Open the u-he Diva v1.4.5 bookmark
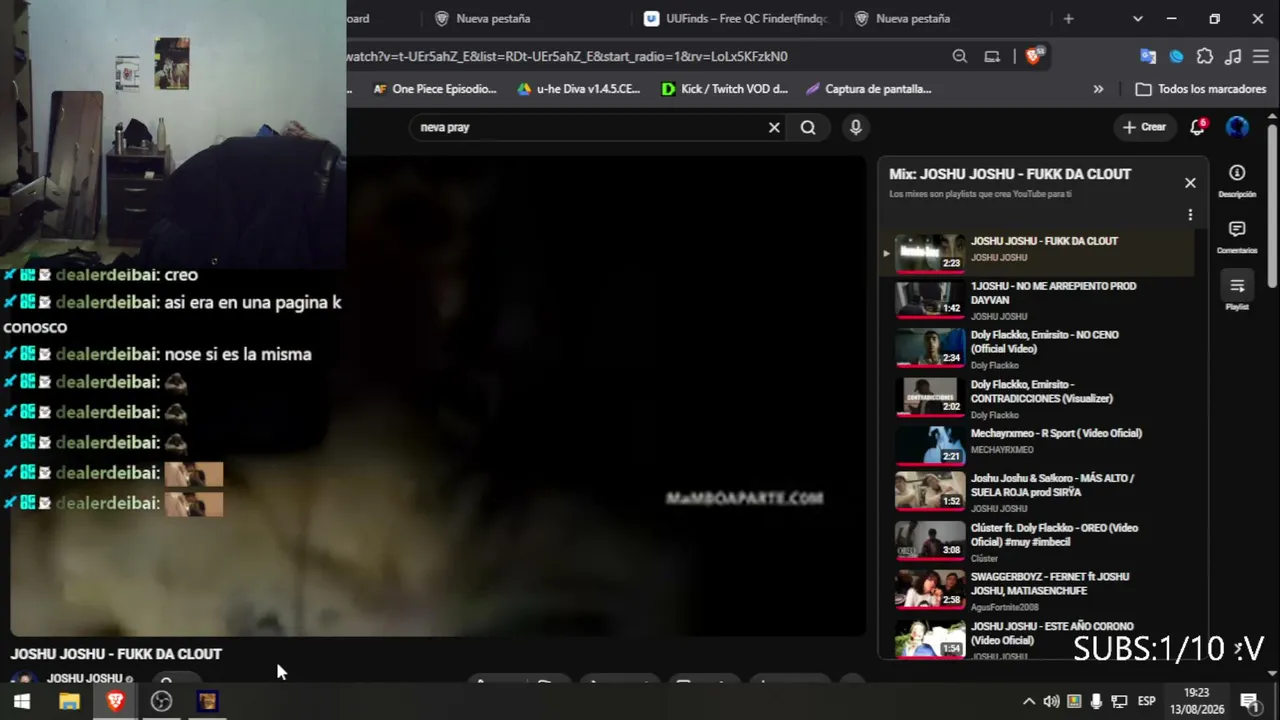The height and width of the screenshot is (720, 1280). (x=578, y=89)
